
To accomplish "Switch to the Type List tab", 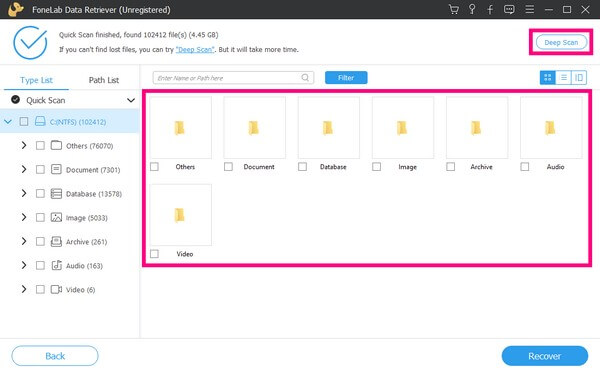I will 36,80.
